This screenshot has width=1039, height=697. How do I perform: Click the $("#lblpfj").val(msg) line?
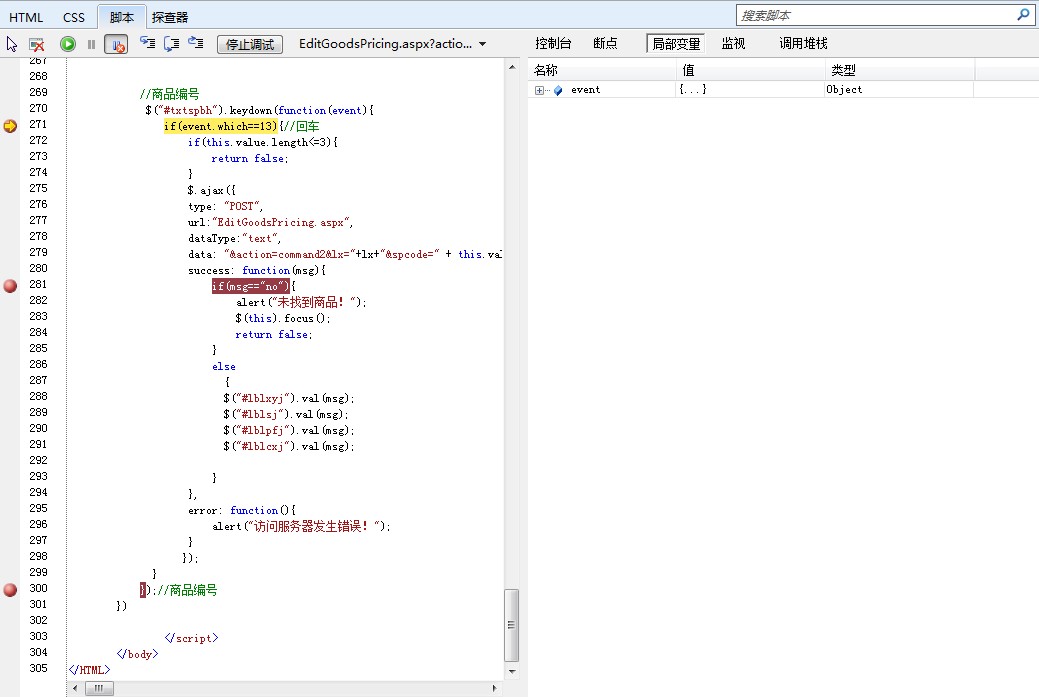(289, 430)
